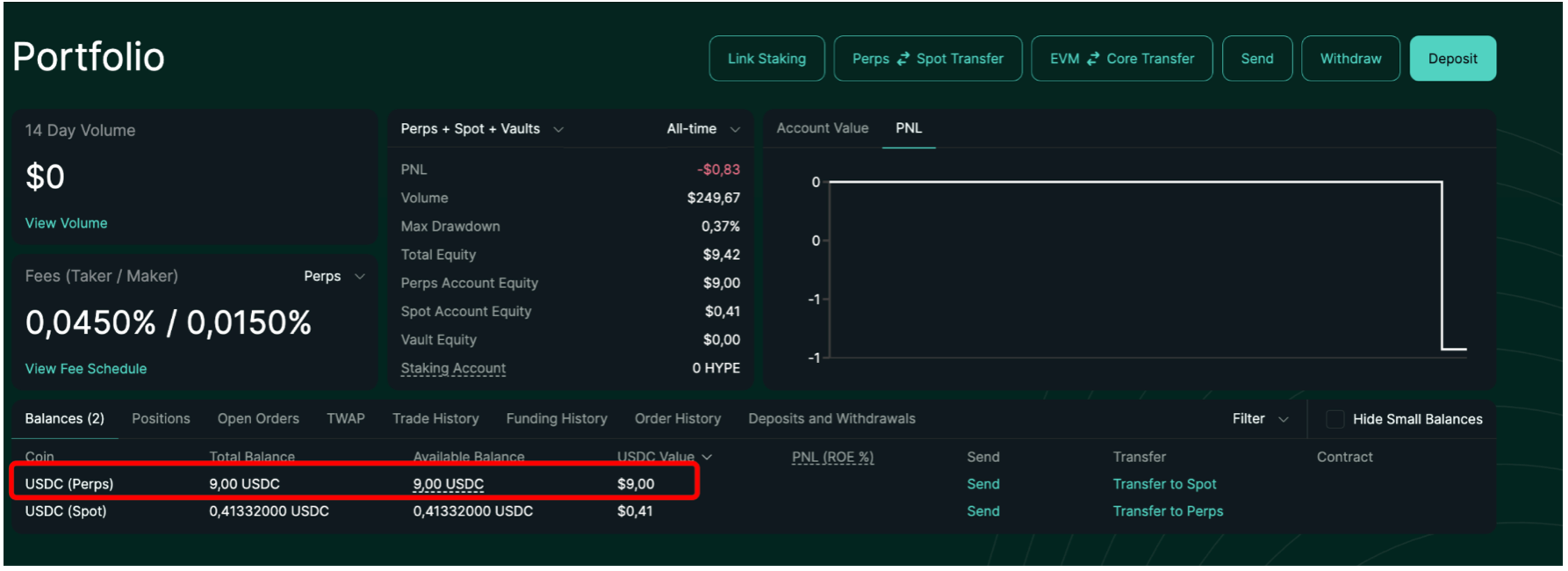
Task: Go to the Deposits and Withdrawals tab
Action: pyautogui.click(x=831, y=419)
